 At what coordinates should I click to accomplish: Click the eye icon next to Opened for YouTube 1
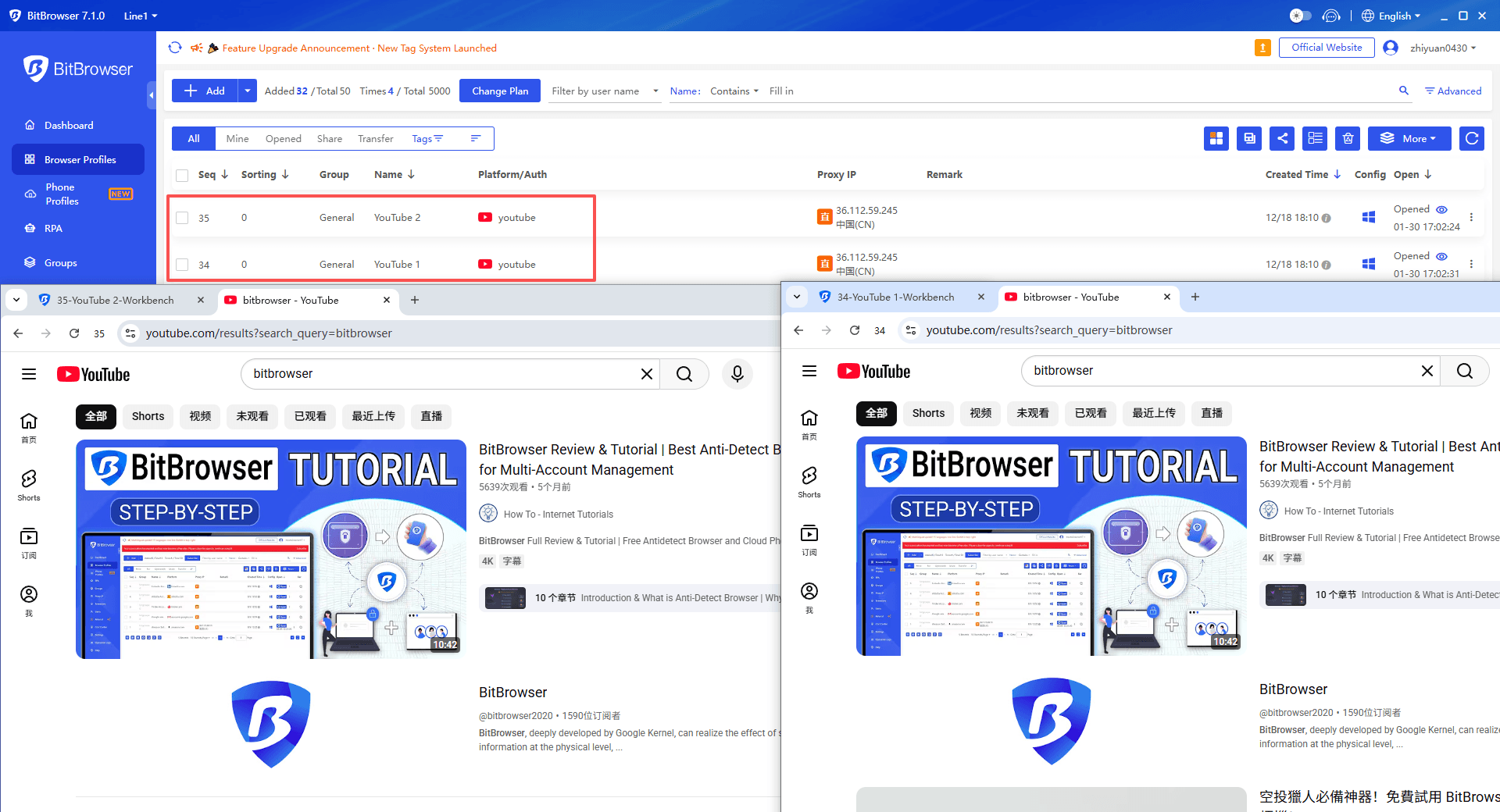pos(1441,255)
